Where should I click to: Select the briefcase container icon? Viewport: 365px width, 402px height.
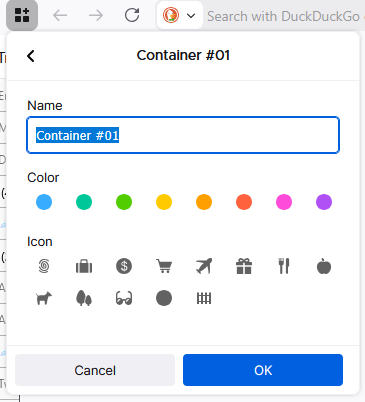[84, 266]
